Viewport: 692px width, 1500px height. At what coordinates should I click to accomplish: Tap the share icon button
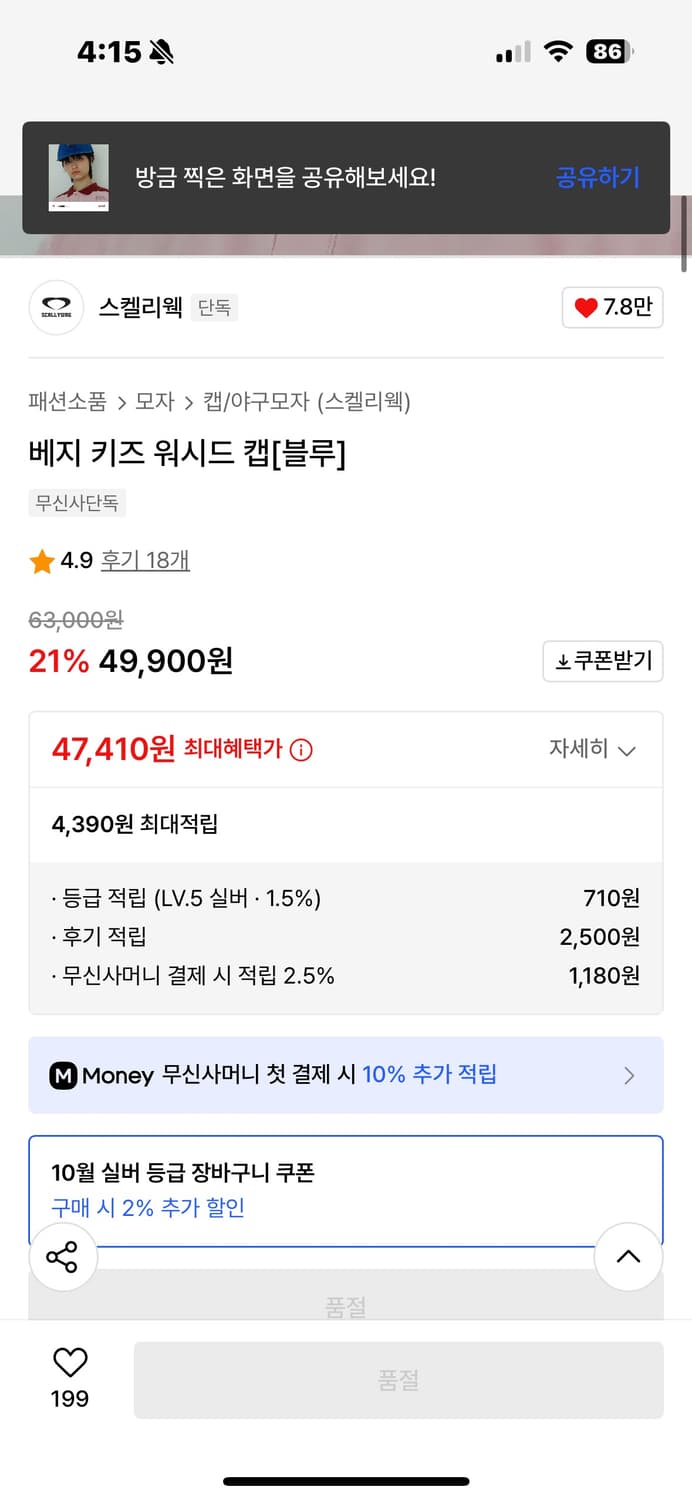[x=62, y=1257]
